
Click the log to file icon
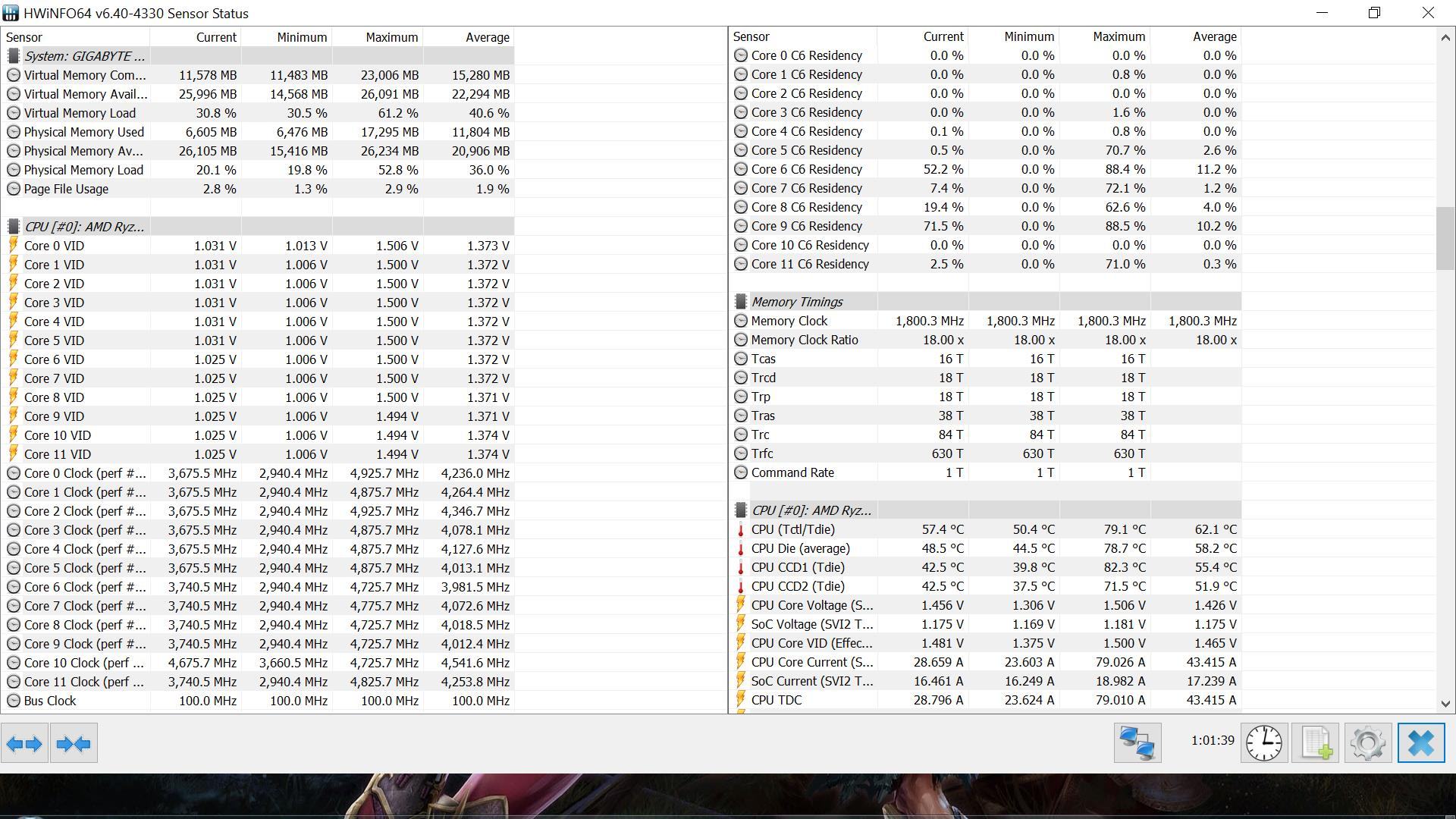(x=1317, y=742)
